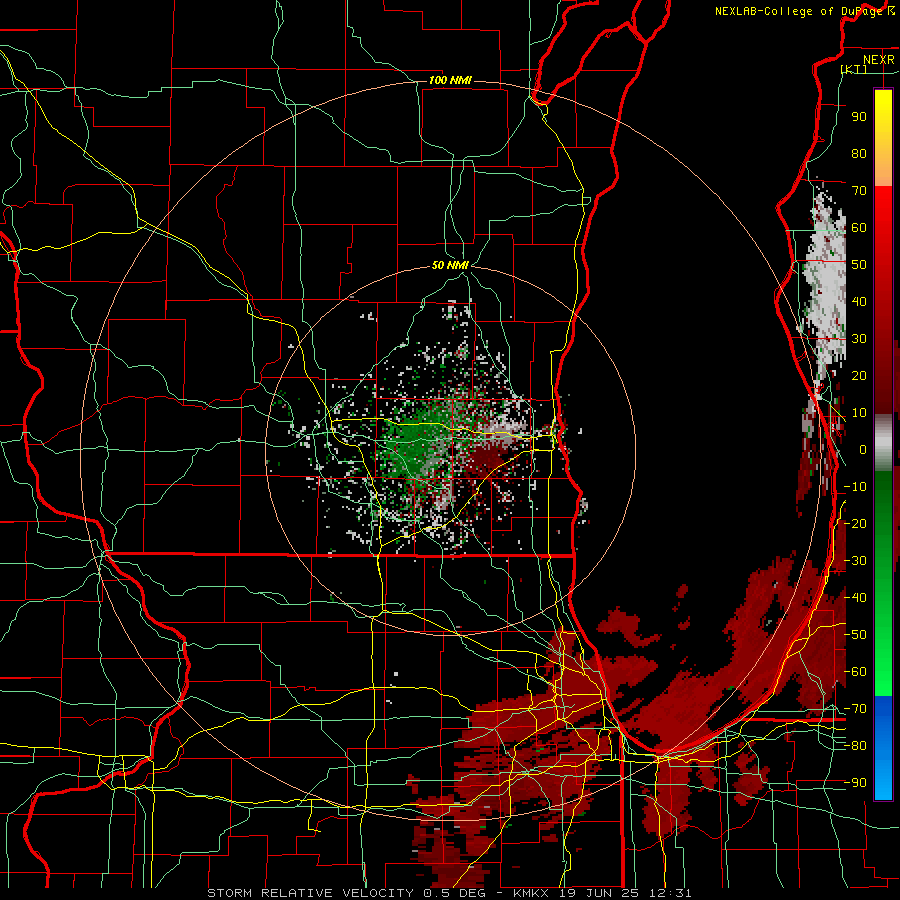Select the 50 NMI range ring label

tap(450, 265)
